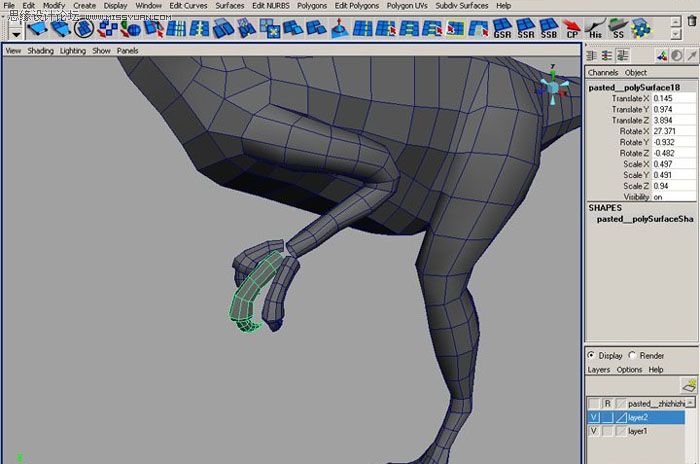Select the Render radio button

633,355
